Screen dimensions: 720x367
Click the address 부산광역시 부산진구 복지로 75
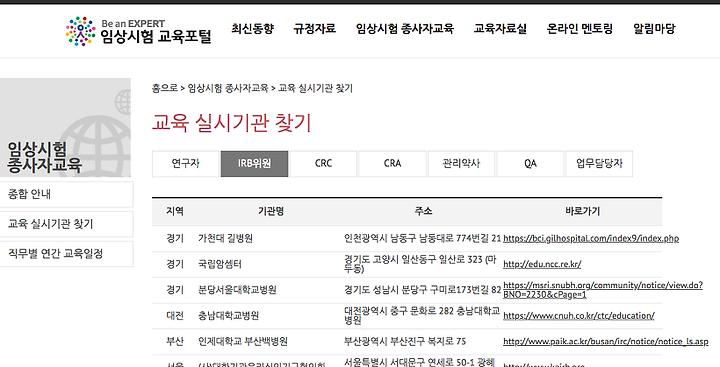[x=405, y=342]
